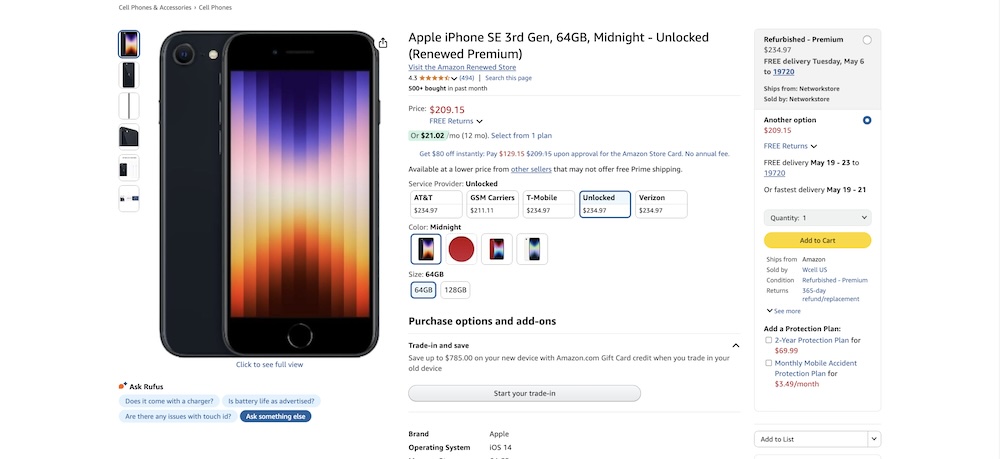Open the Visit the Amazon Renewed Store link
The height and width of the screenshot is (459, 1000).
(461, 67)
